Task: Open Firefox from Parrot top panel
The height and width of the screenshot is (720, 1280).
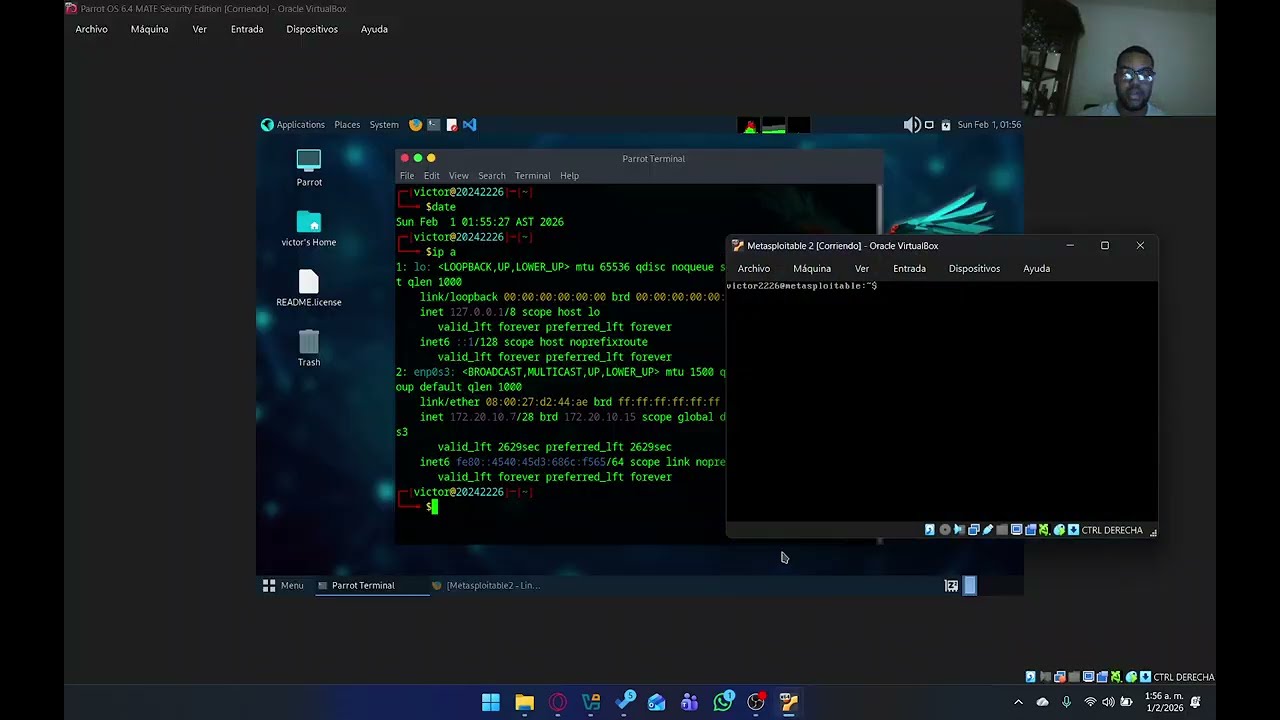Action: tap(415, 125)
